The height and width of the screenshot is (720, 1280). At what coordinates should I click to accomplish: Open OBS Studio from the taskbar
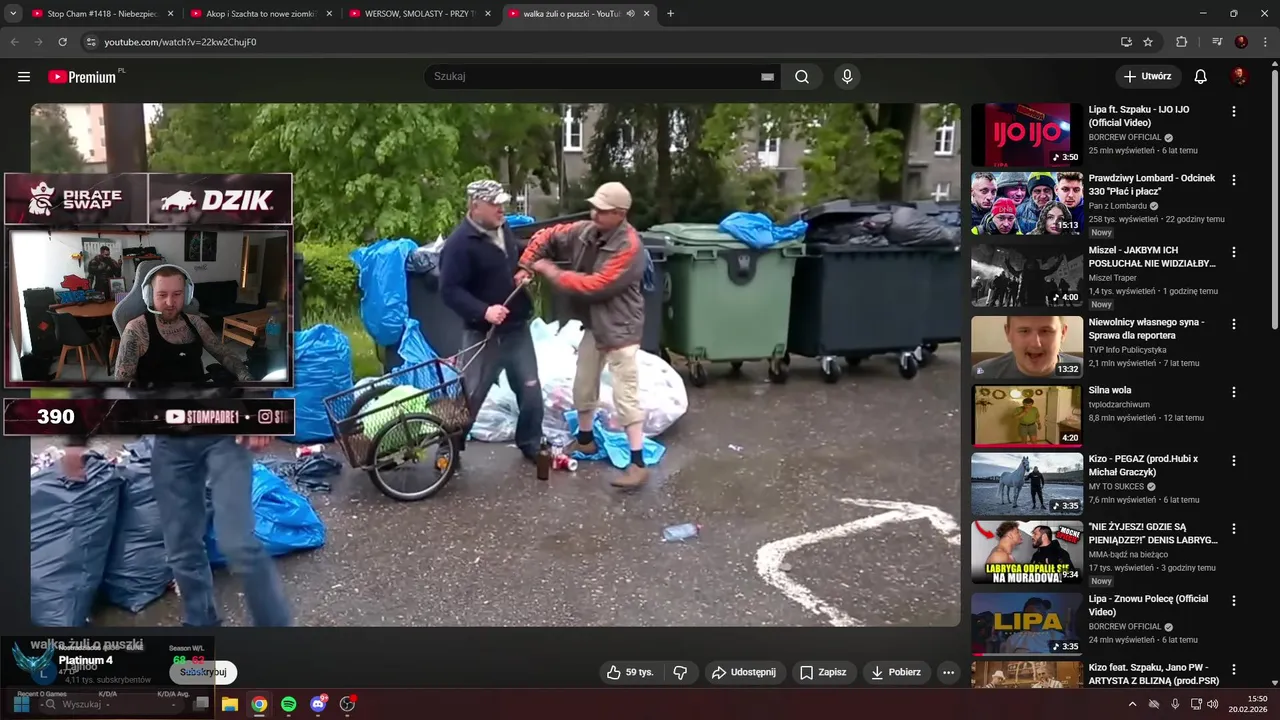pyautogui.click(x=347, y=704)
